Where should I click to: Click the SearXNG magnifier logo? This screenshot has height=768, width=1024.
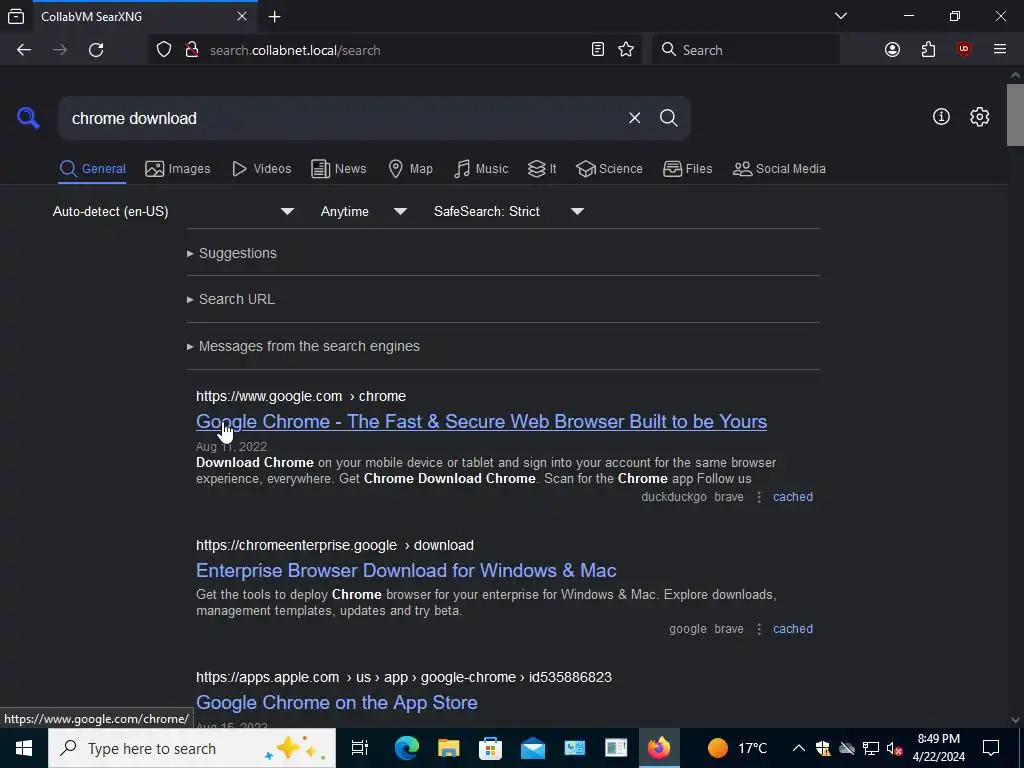(x=28, y=118)
